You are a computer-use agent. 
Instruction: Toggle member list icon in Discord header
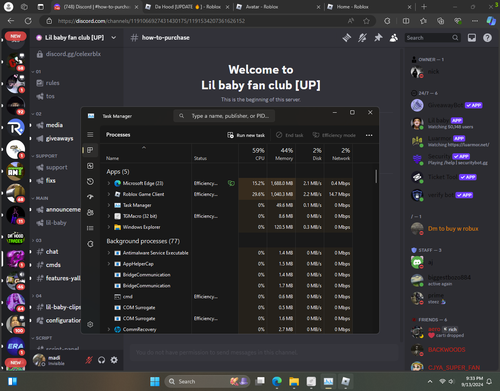tap(394, 38)
